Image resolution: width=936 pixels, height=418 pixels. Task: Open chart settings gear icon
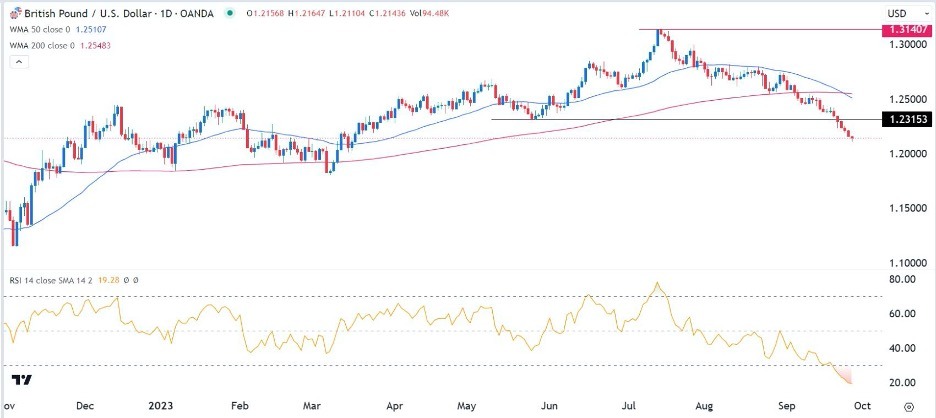[x=909, y=406]
